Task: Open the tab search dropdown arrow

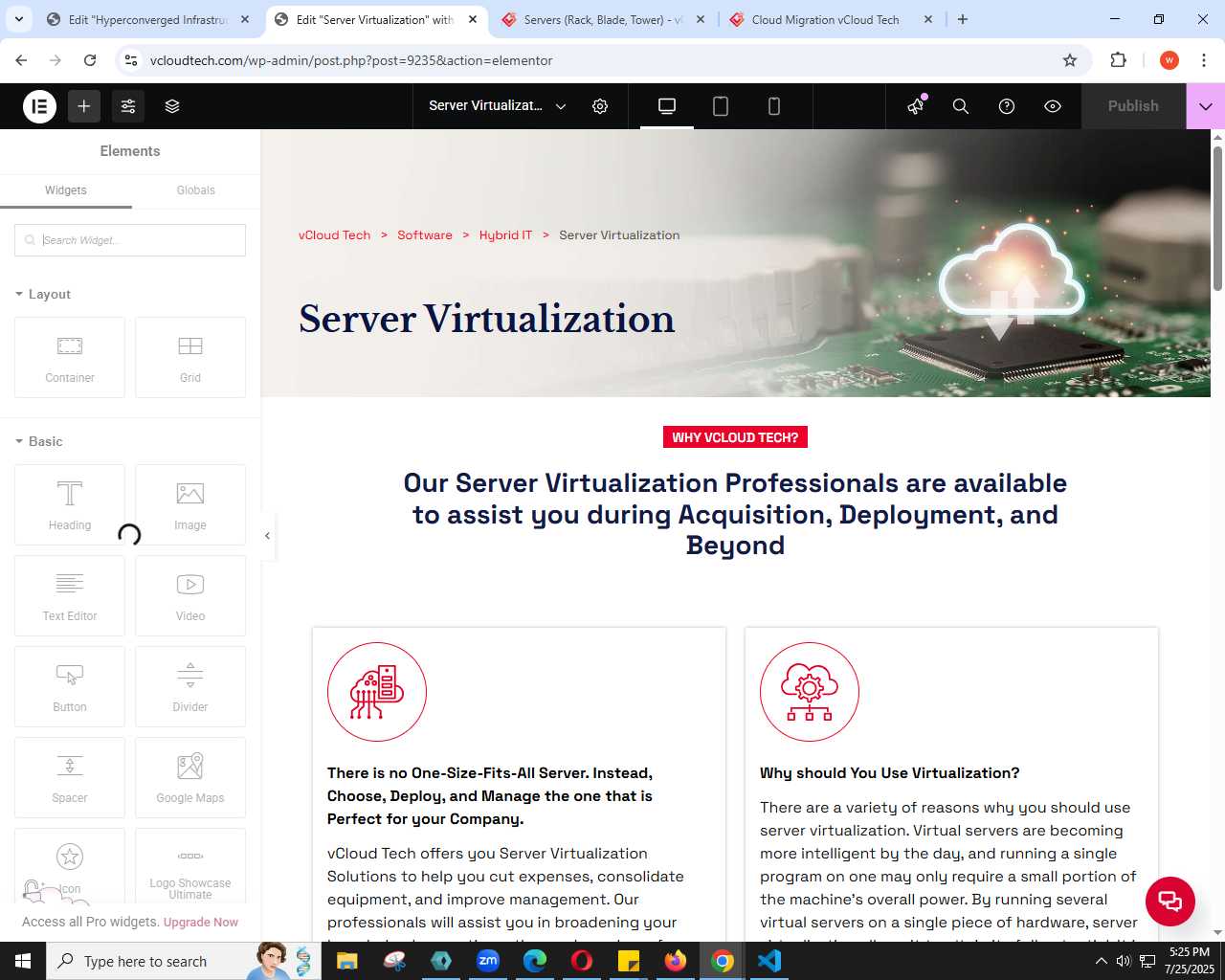Action: [19, 19]
